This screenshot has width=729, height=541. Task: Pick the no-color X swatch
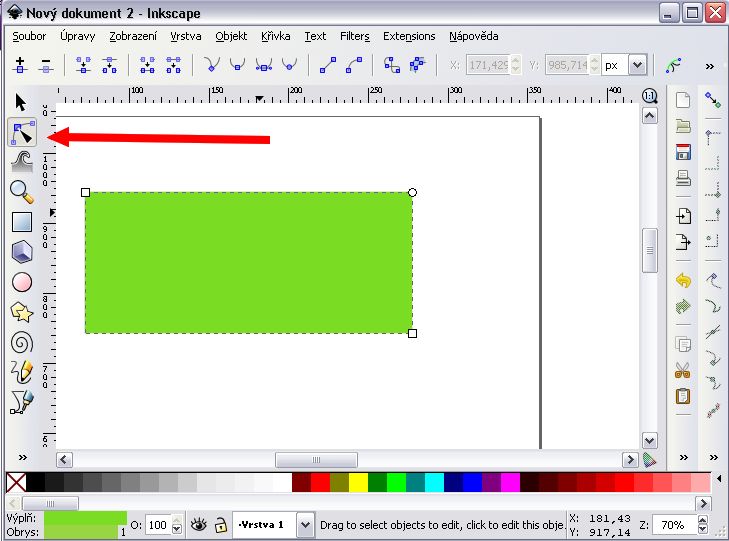pos(16,482)
